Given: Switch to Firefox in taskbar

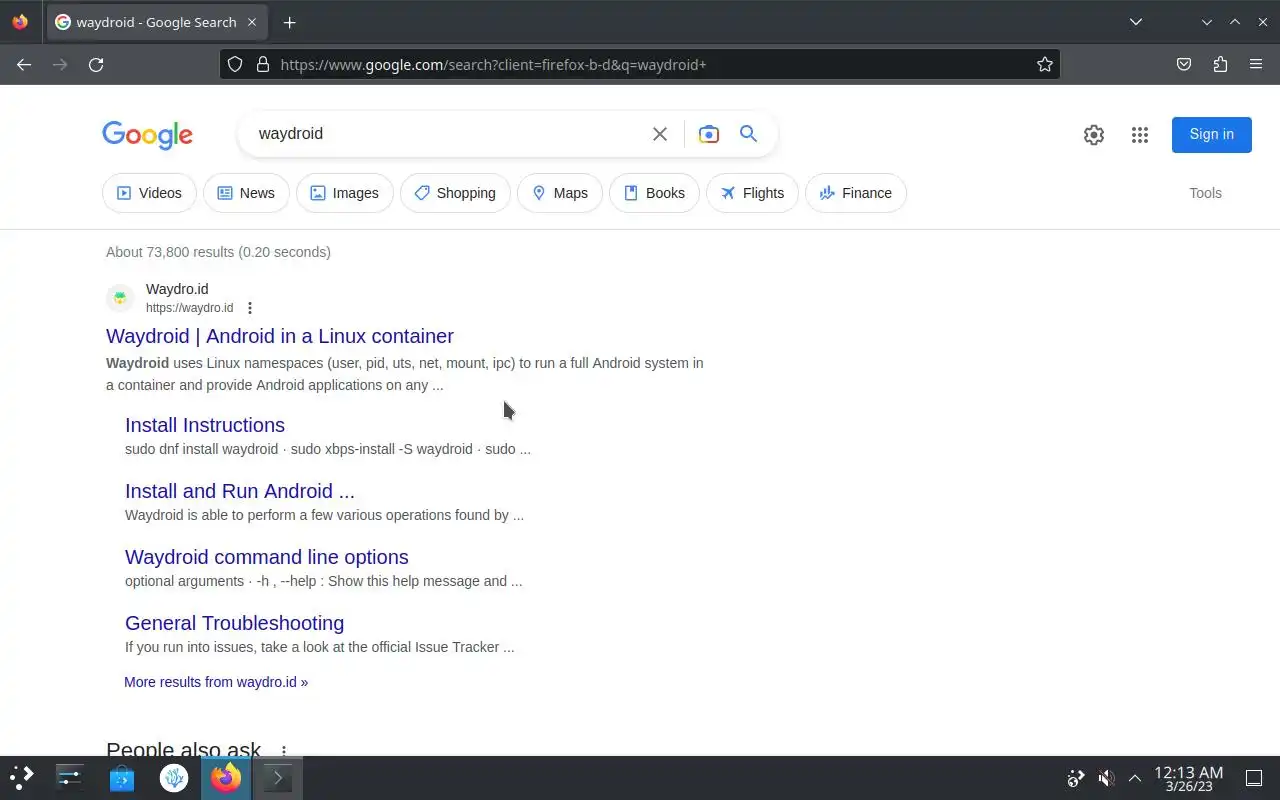Looking at the screenshot, I should click(x=226, y=777).
